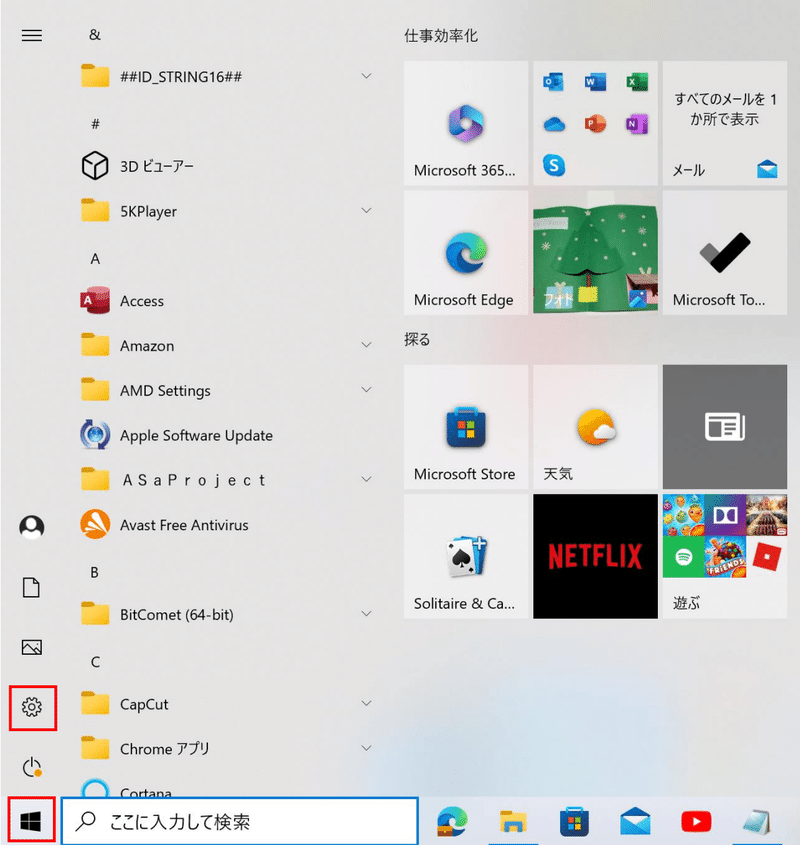Open OneDrive in the Office tile group
The width and height of the screenshot is (800, 845).
pyautogui.click(x=554, y=124)
